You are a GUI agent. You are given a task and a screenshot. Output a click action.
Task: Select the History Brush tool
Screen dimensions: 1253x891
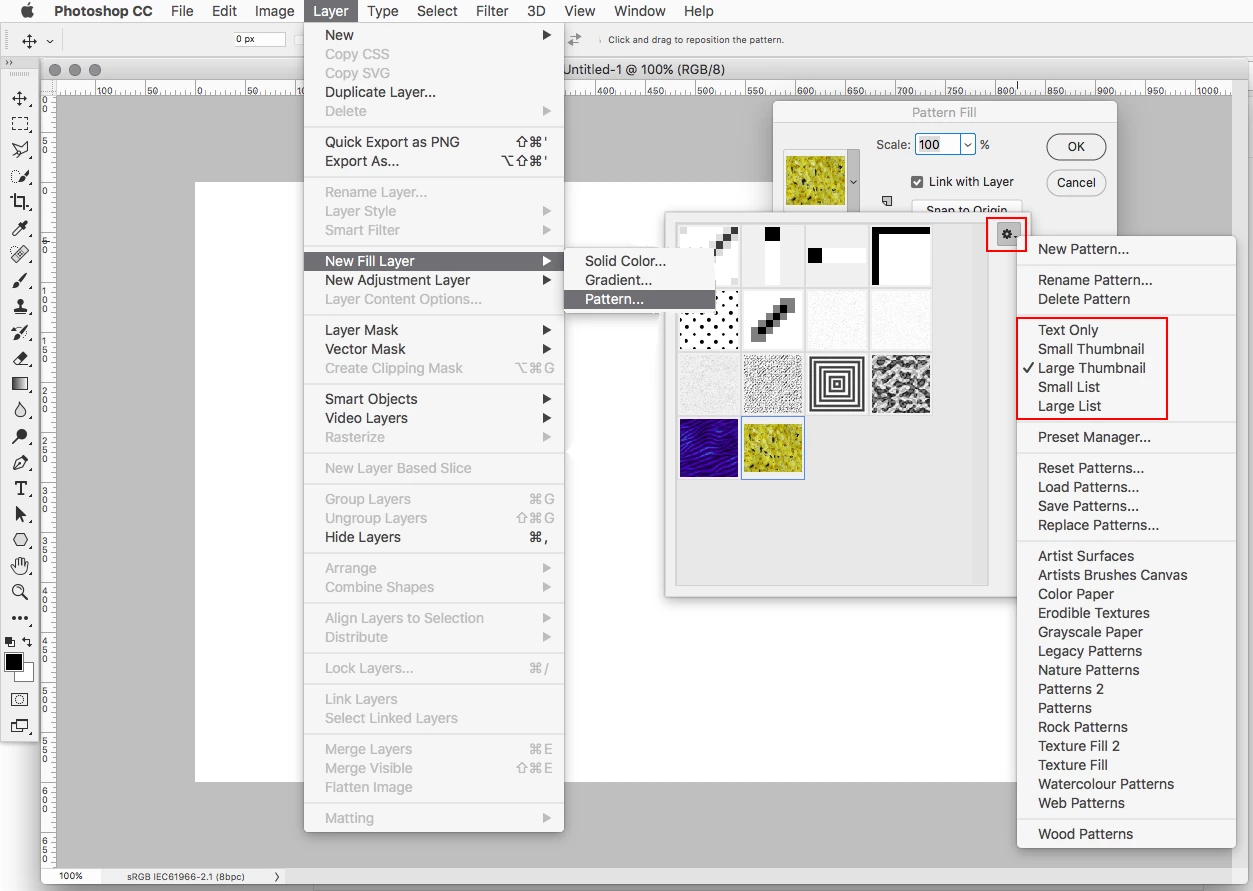click(20, 332)
